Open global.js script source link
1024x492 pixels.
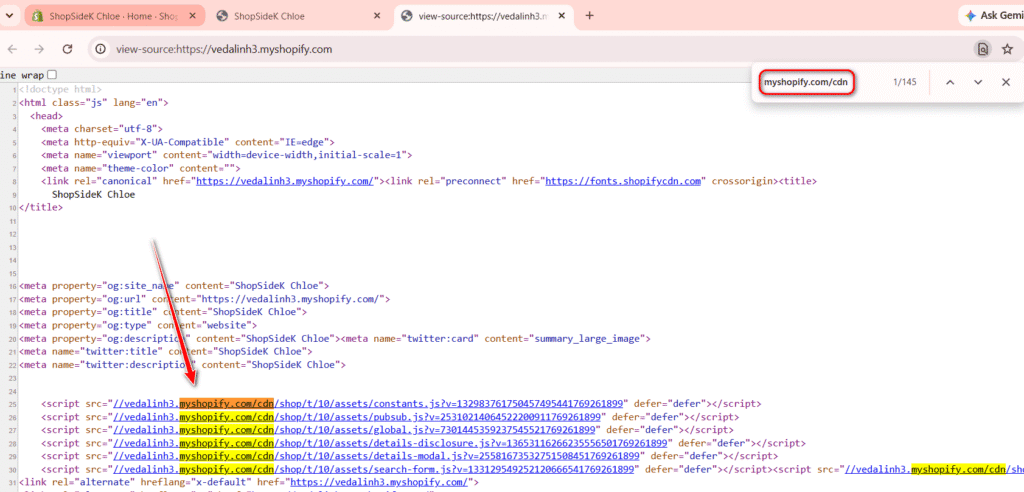click(x=354, y=430)
